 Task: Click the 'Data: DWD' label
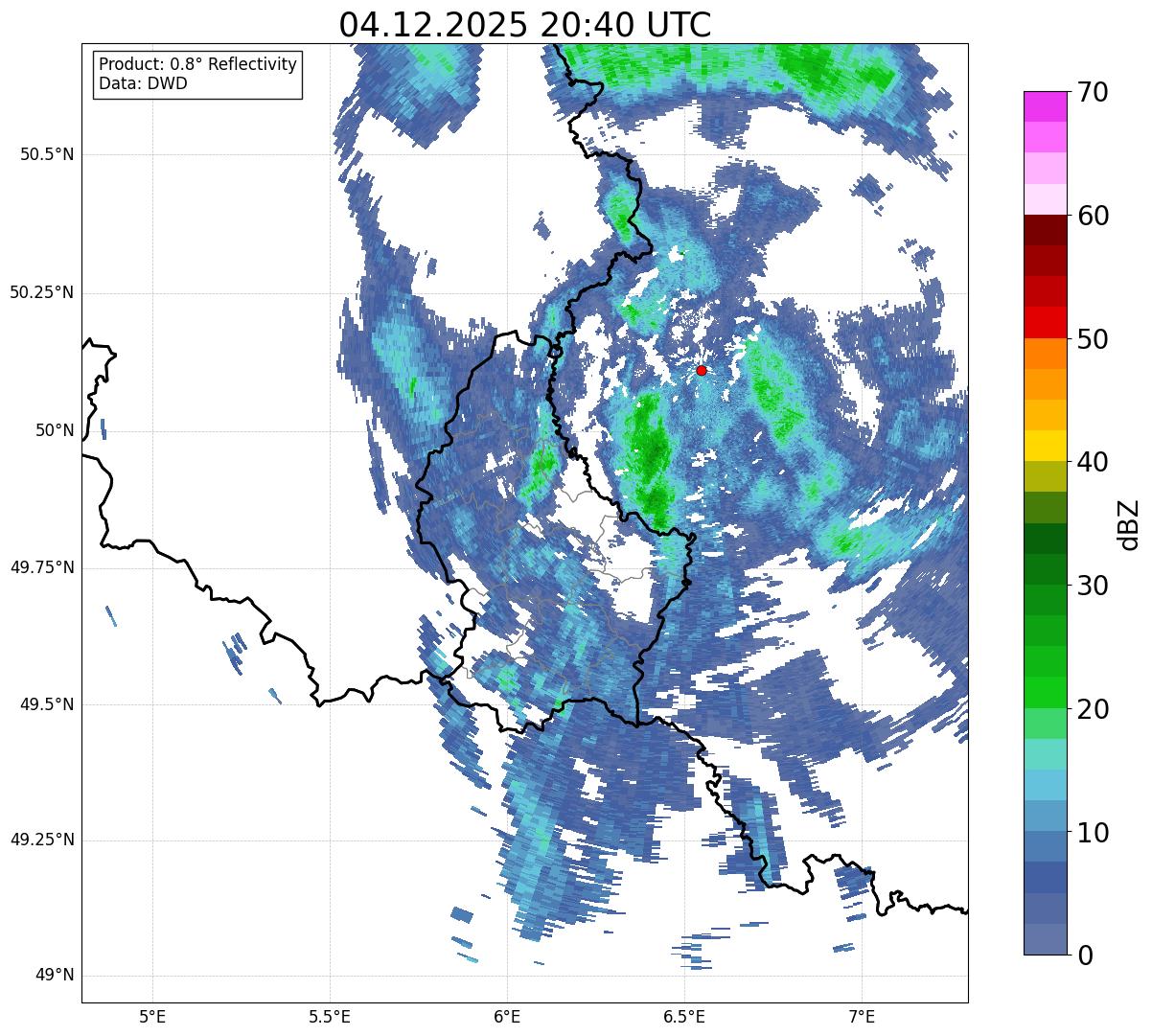pos(143,83)
